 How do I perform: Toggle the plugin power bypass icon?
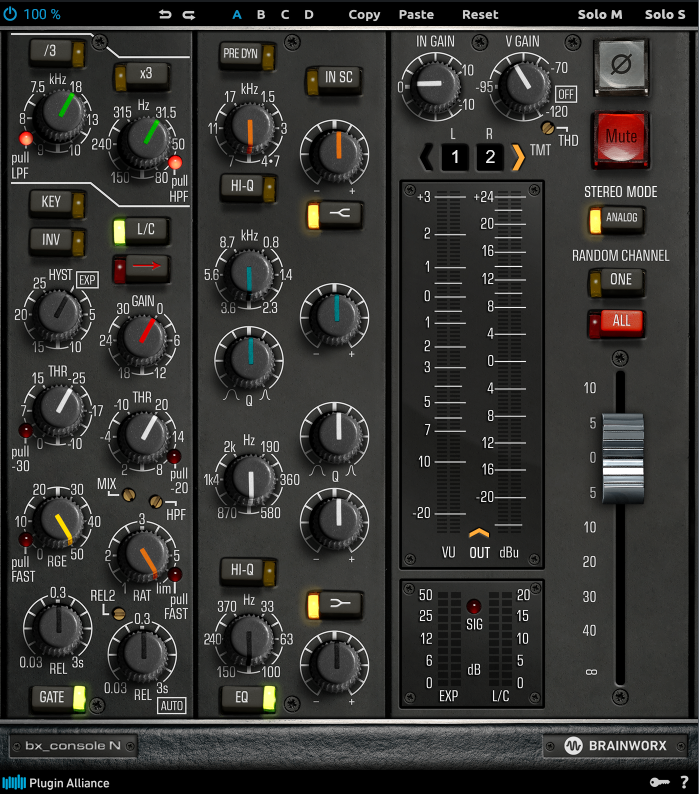tap(10, 14)
